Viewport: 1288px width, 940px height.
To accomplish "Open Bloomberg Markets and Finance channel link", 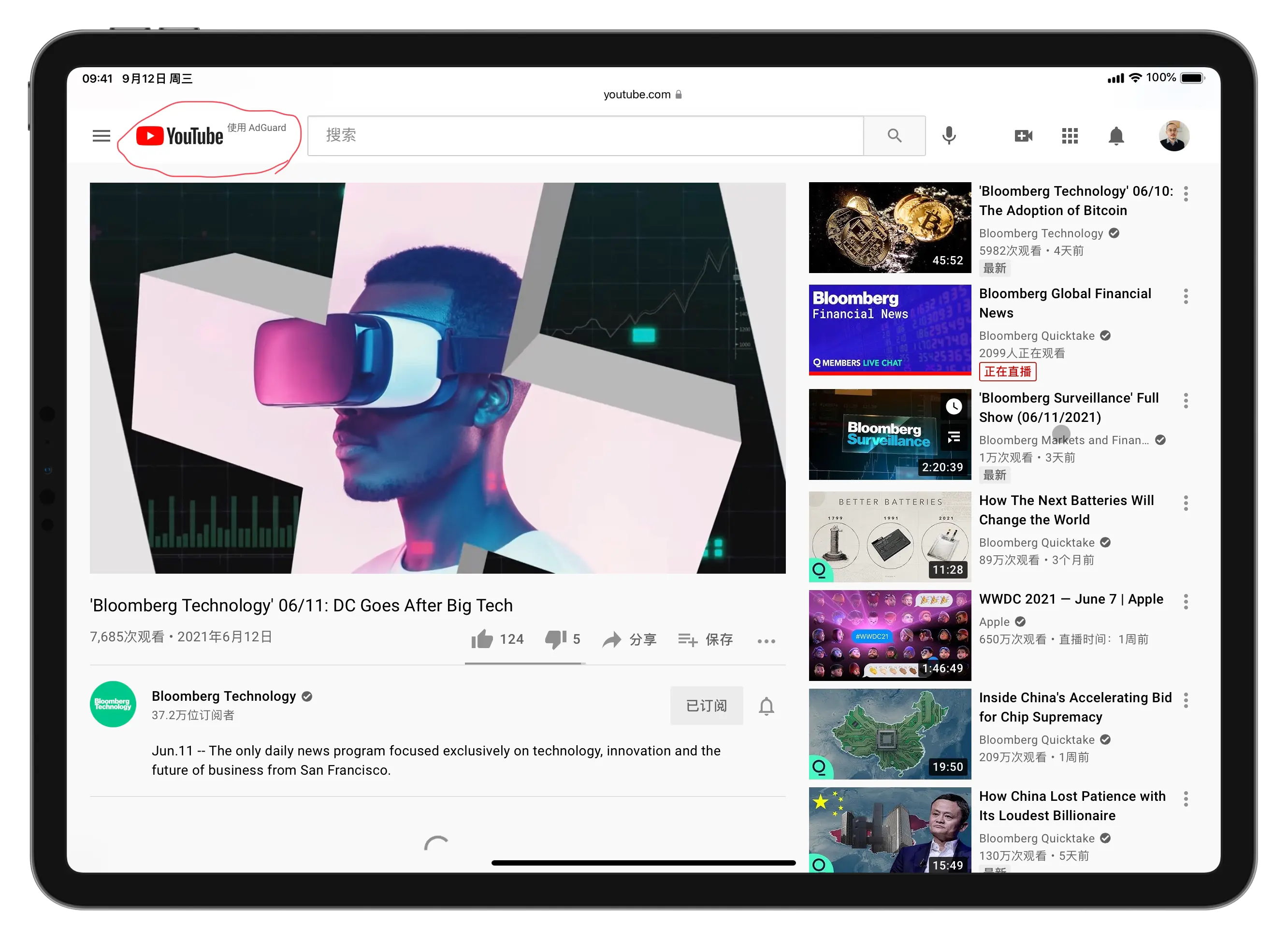I will [x=1063, y=440].
